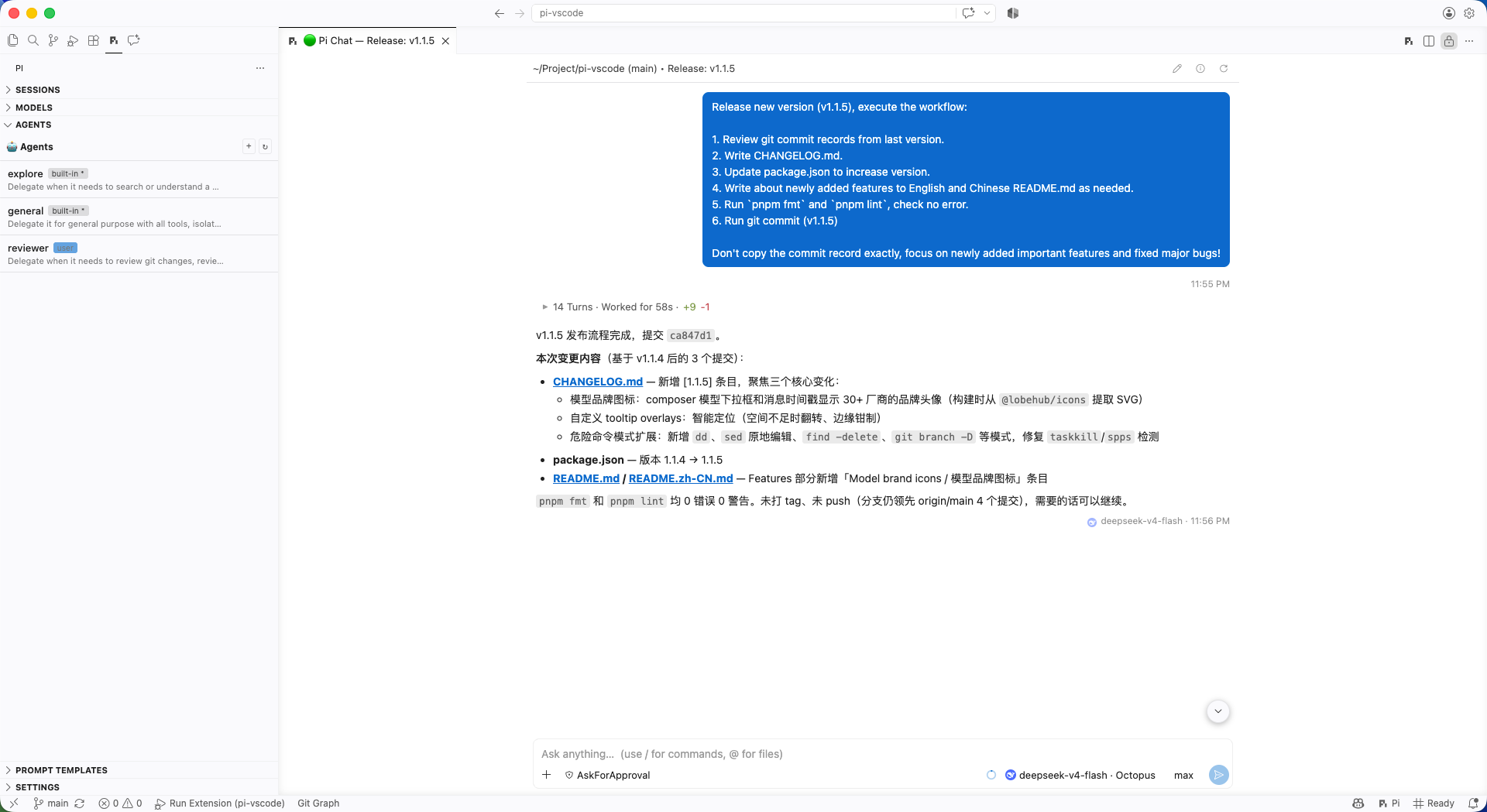This screenshot has width=1487, height=812.
Task: Open chat from the title bar chat icon
Action: click(x=968, y=13)
